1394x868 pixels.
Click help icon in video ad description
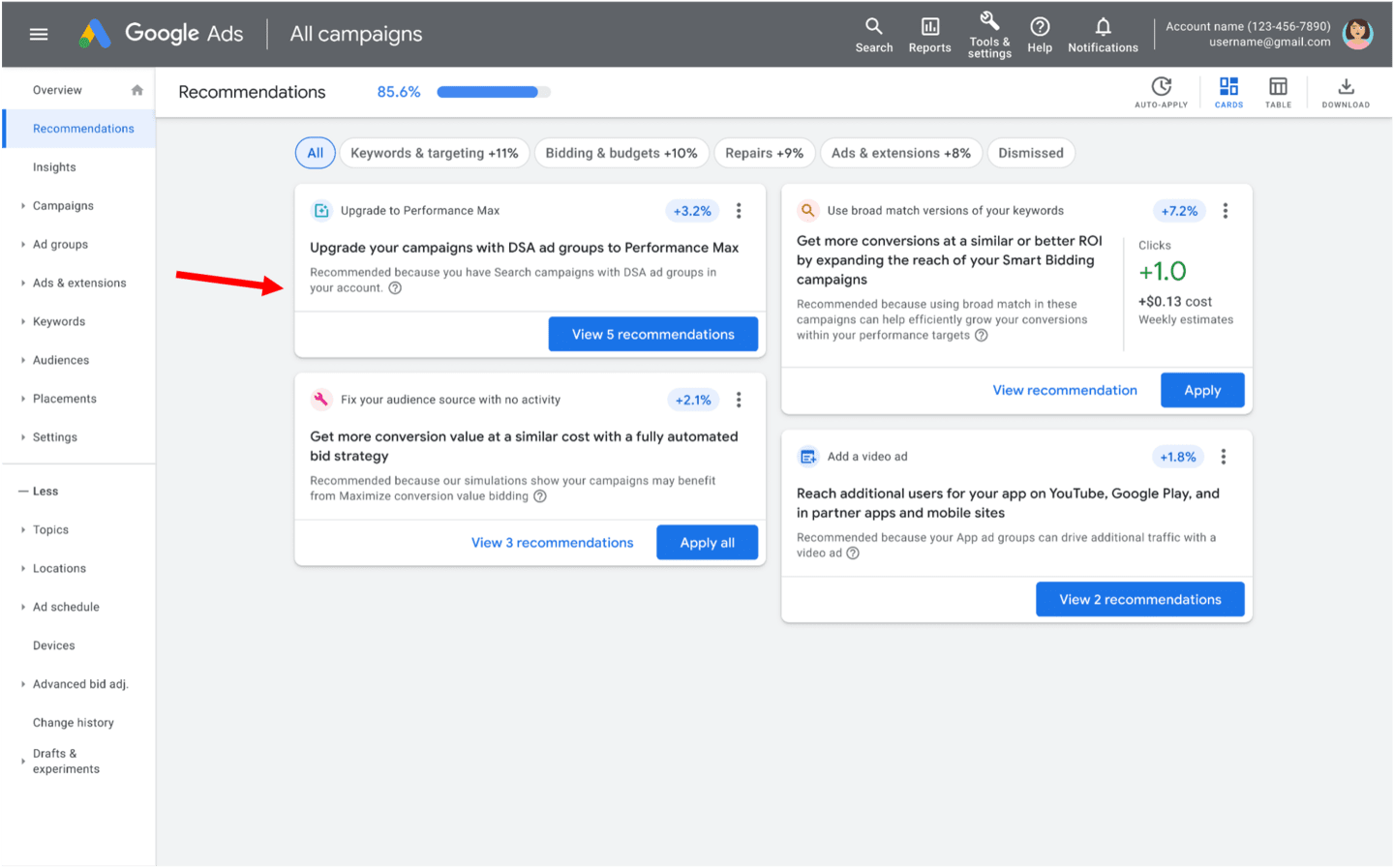[x=853, y=554]
